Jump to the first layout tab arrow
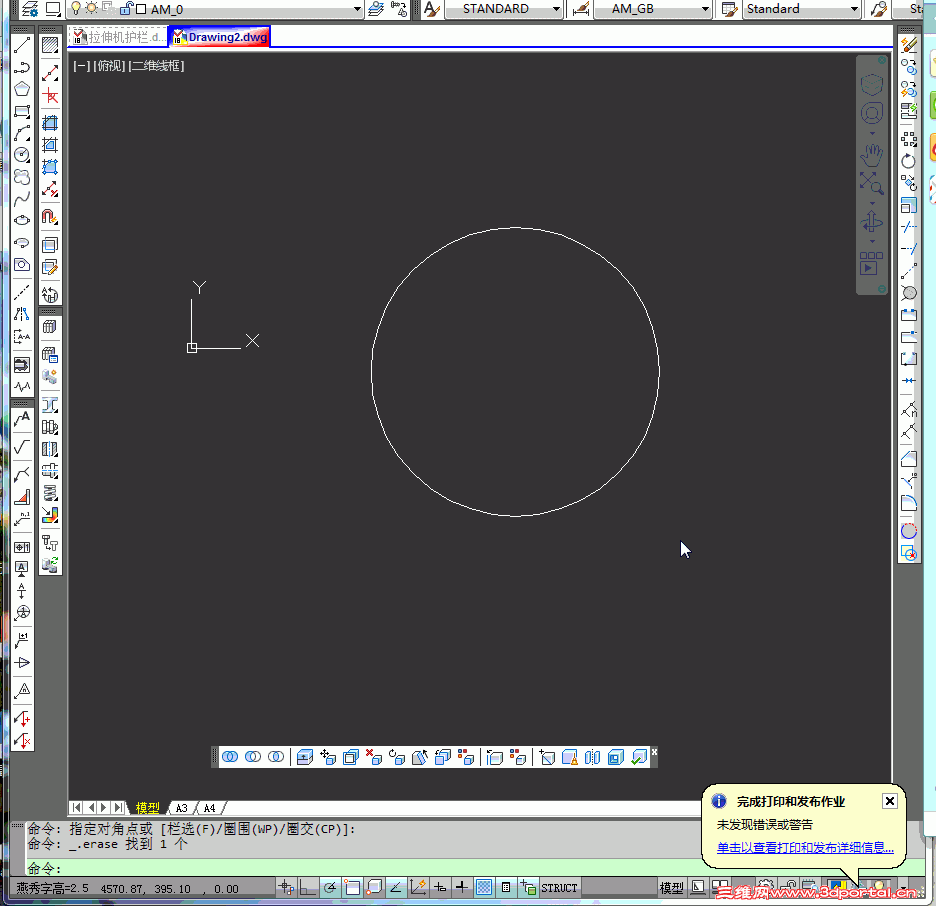This screenshot has height=906, width=936. point(76,808)
